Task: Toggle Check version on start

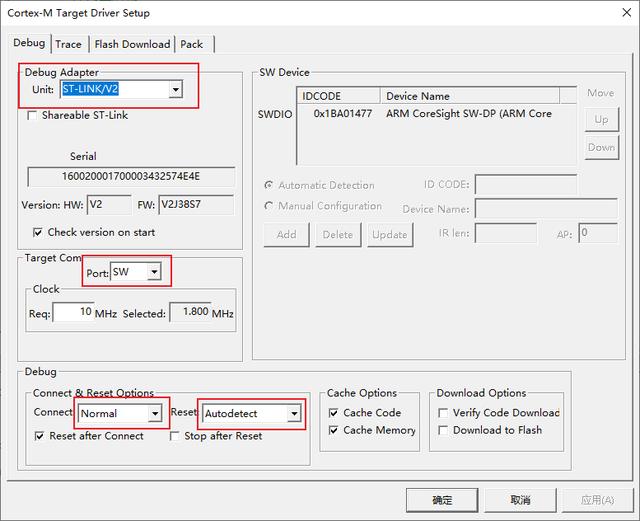Action: 38,232
